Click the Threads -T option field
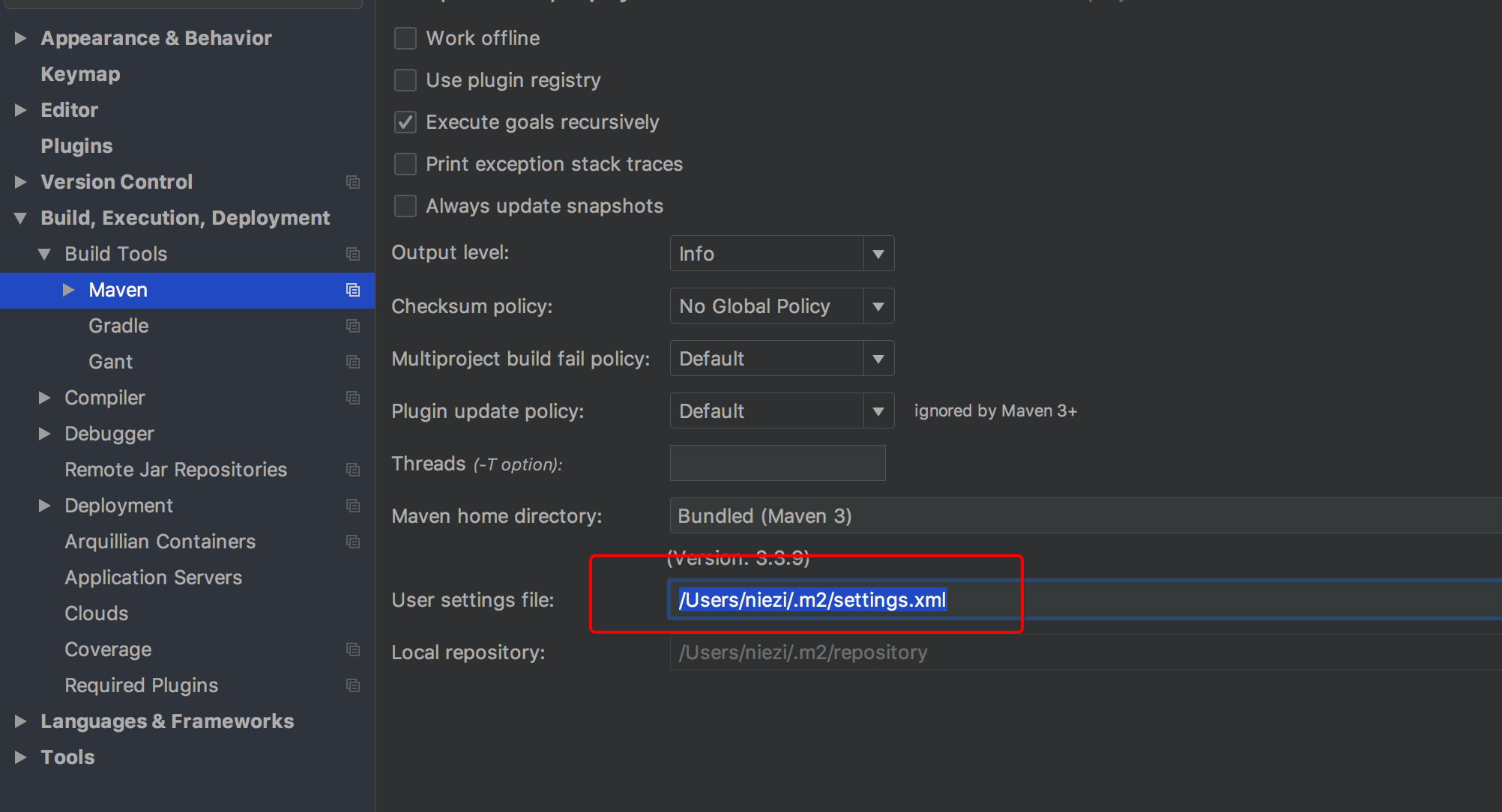Image resolution: width=1502 pixels, height=812 pixels. pyautogui.click(x=777, y=464)
